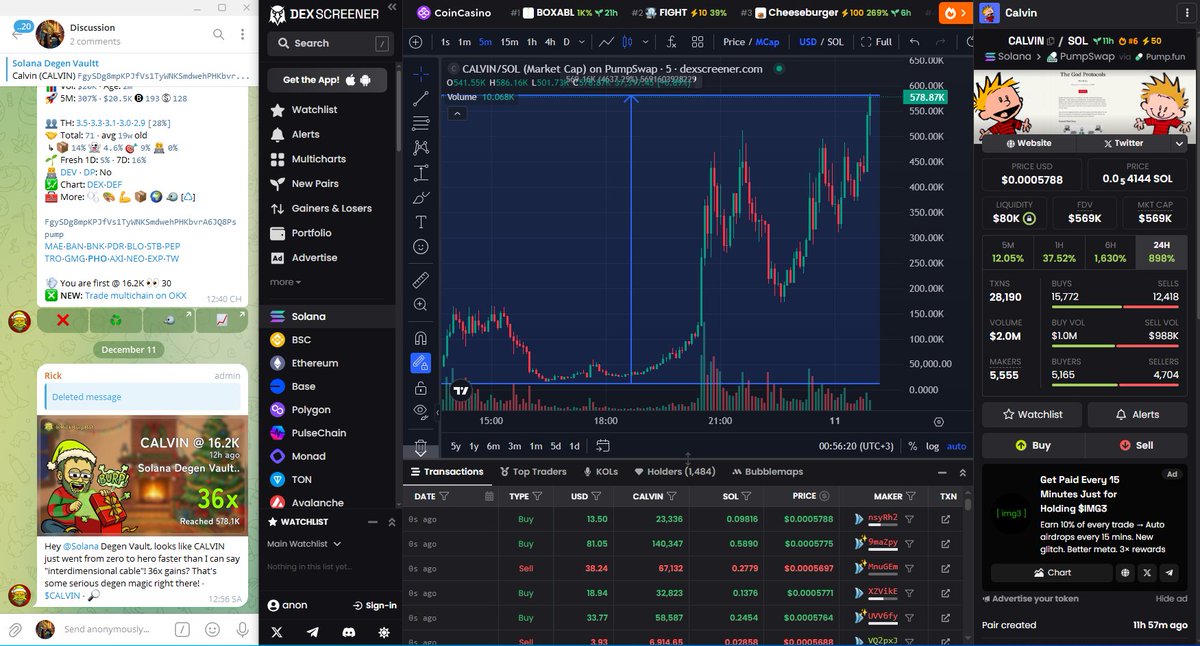Click the red Sell button in the token panel
The height and width of the screenshot is (646, 1200).
click(x=1136, y=445)
